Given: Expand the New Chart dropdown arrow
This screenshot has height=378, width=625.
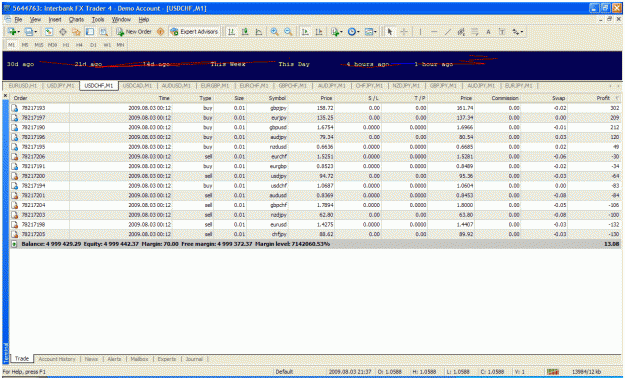Looking at the screenshot, I should pyautogui.click(x=19, y=32).
